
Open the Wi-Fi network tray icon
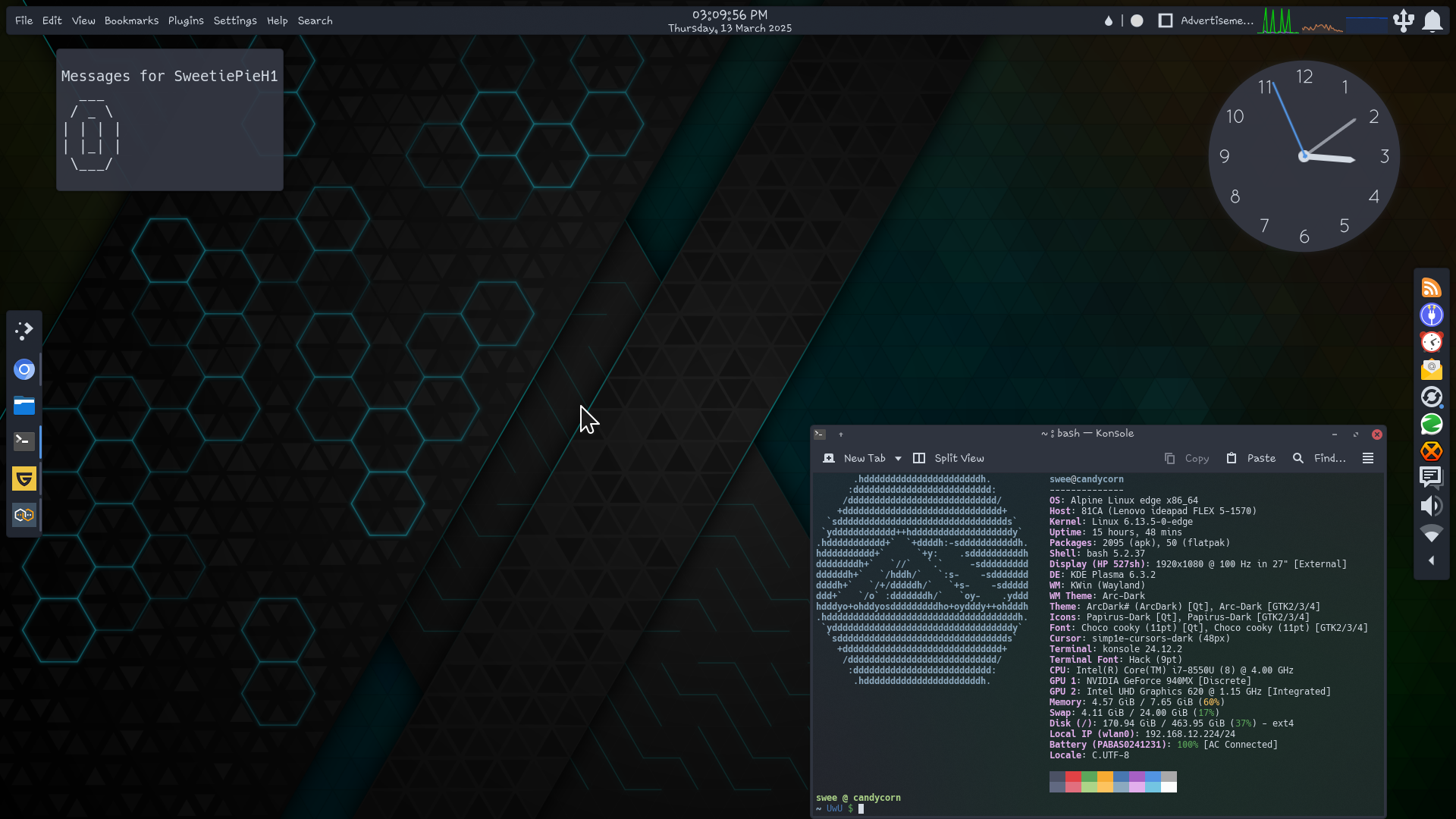tap(1431, 534)
